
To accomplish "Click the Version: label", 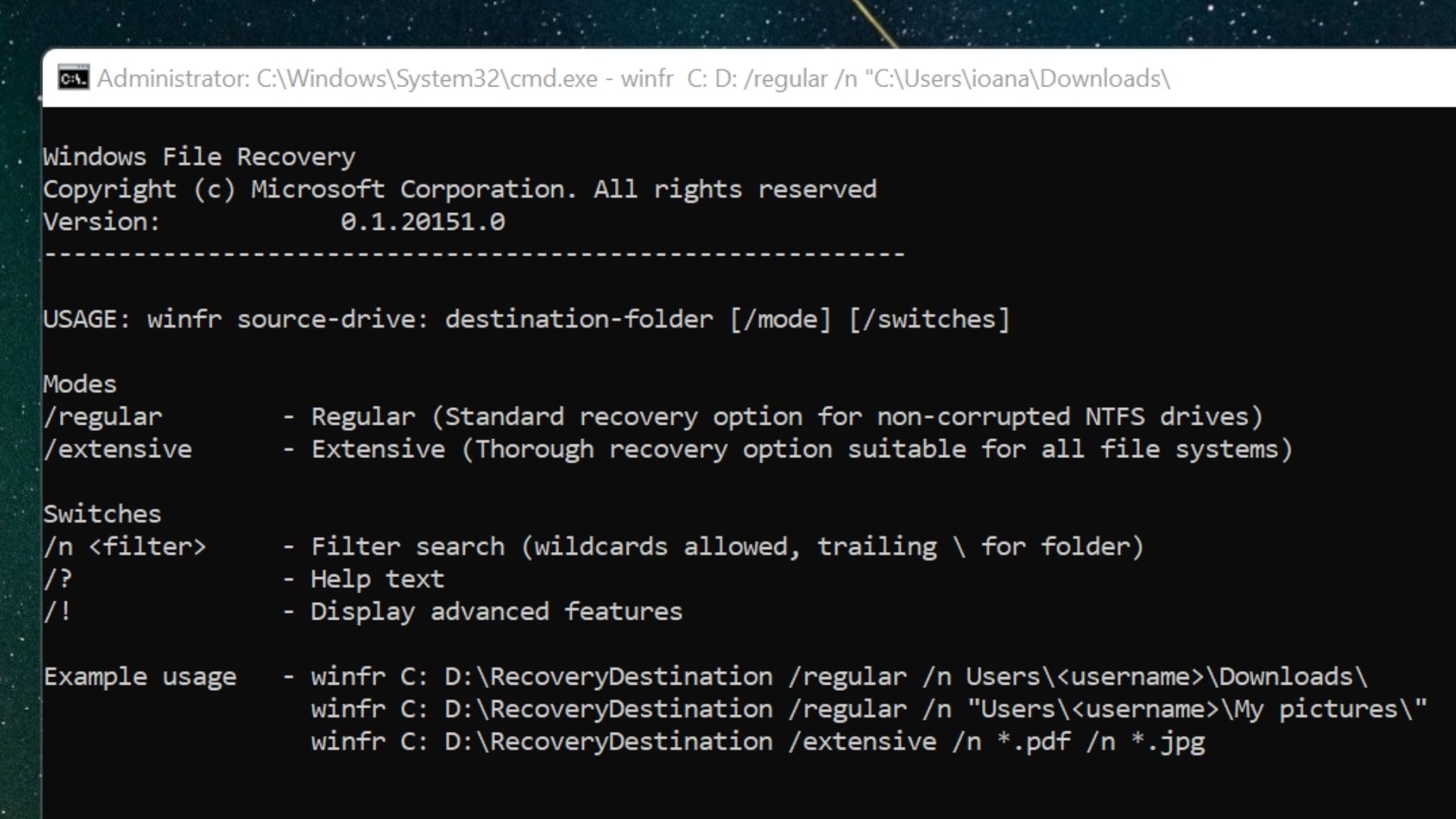I will [102, 222].
